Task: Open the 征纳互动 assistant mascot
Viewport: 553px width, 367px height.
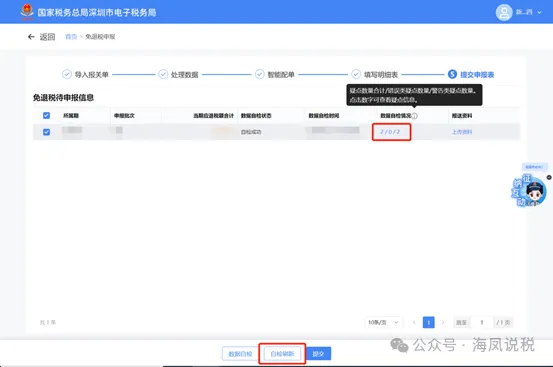Action: pyautogui.click(x=529, y=191)
